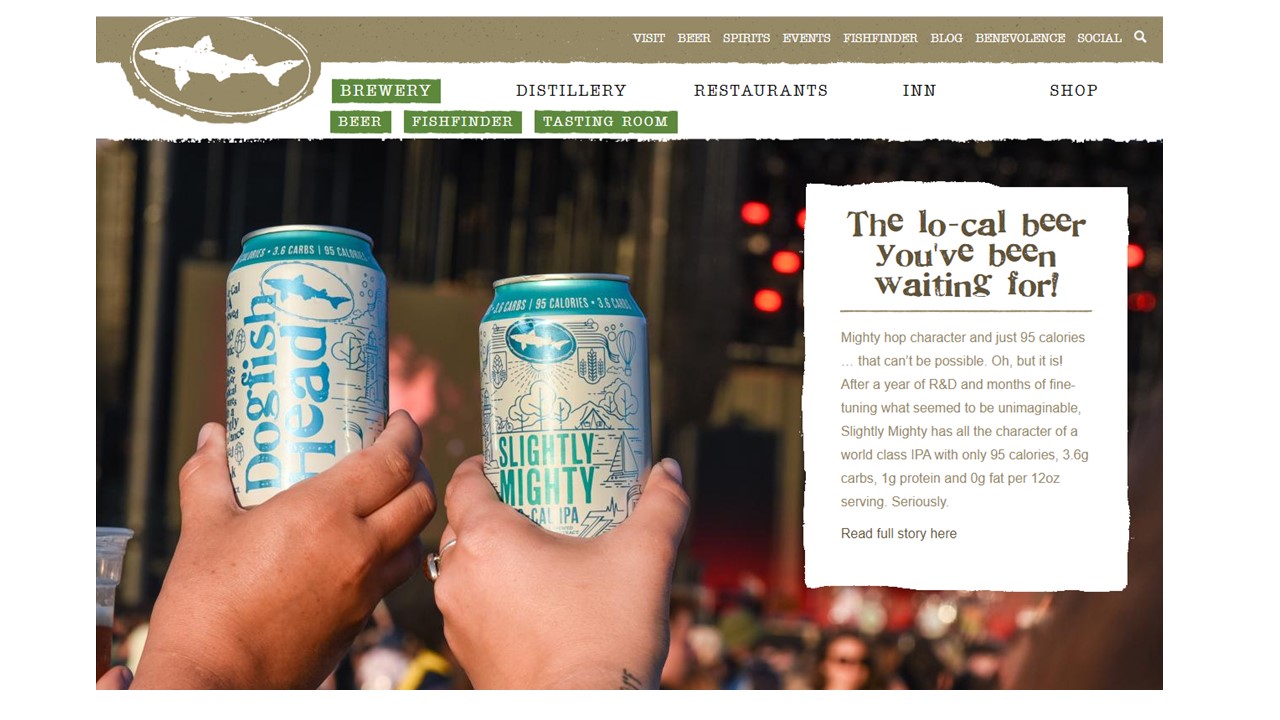Open the search magnifier icon
The height and width of the screenshot is (720, 1280).
[1140, 37]
